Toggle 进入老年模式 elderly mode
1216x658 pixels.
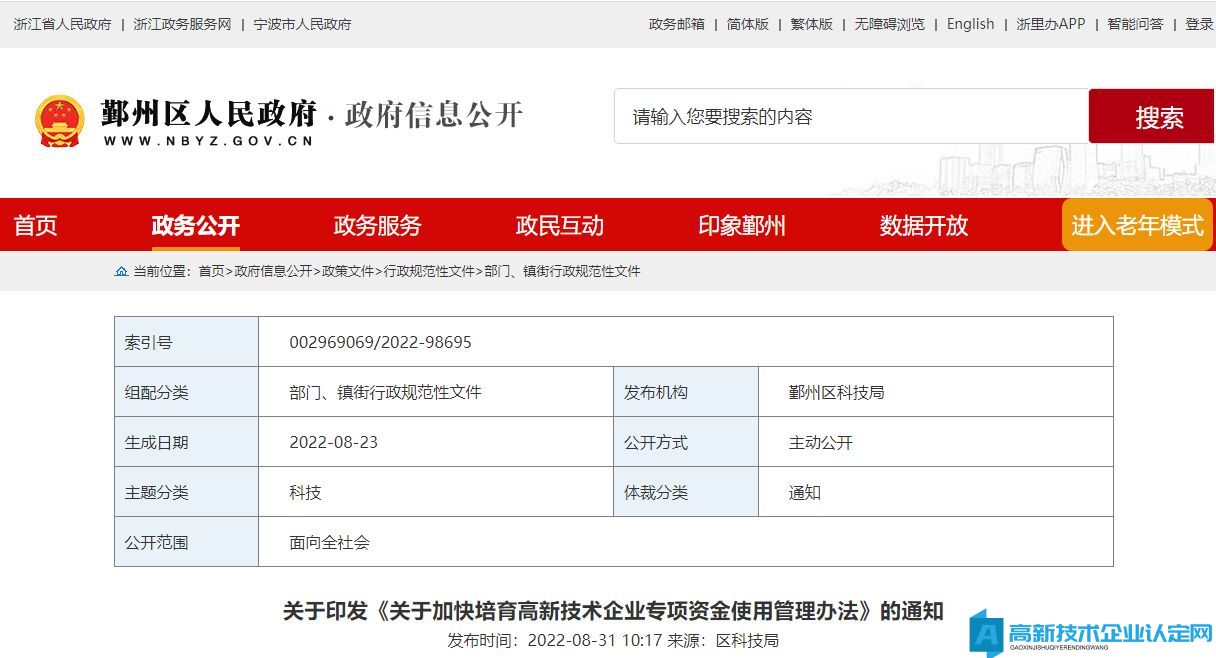pyautogui.click(x=1137, y=225)
